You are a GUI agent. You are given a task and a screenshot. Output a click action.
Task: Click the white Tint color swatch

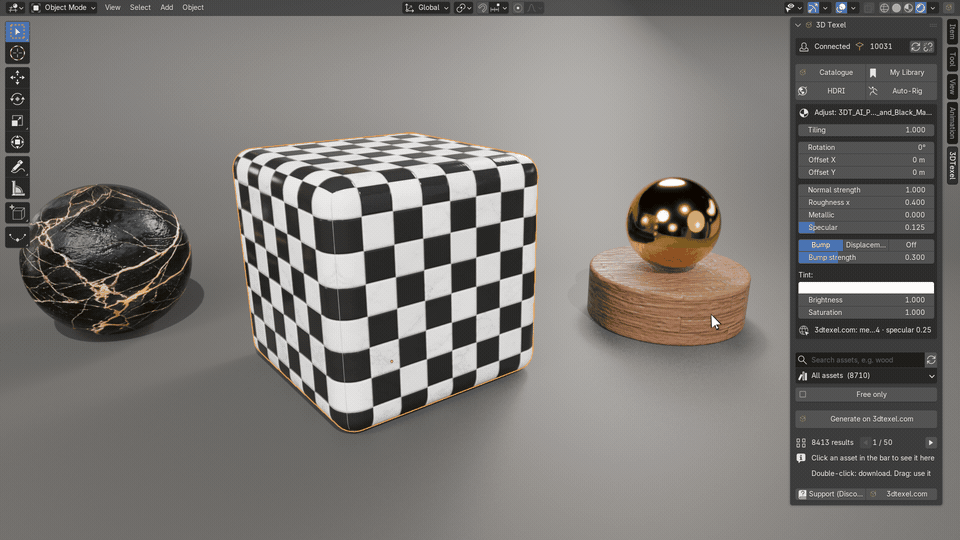[866, 288]
